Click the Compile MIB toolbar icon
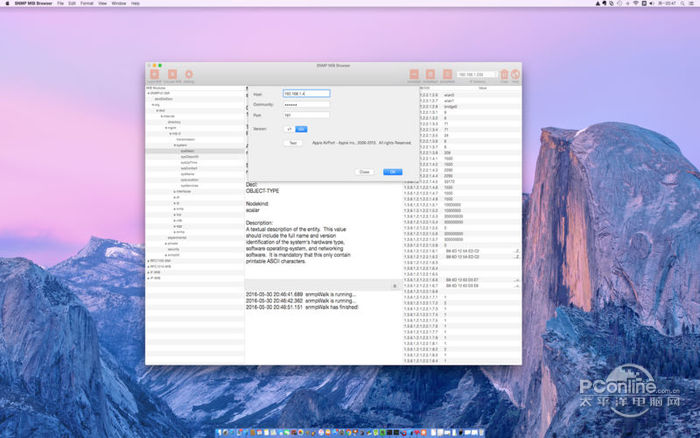700x438 pixels. (x=172, y=74)
